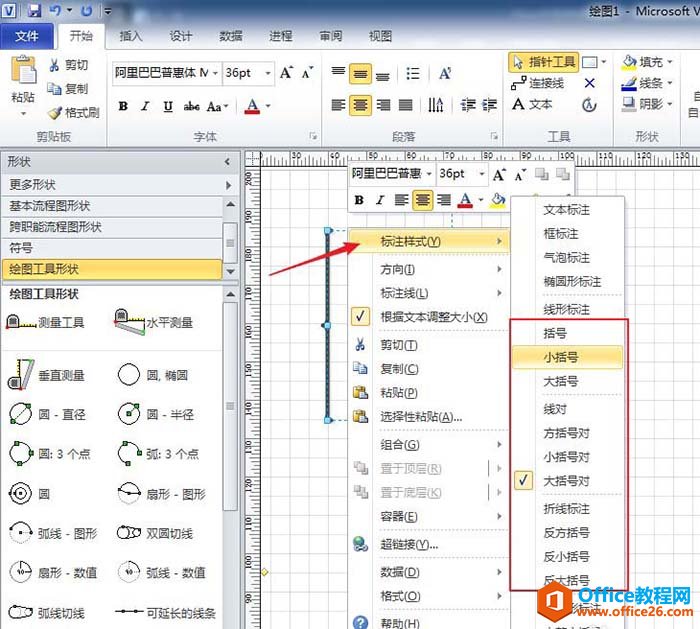Select Vertical Measure (垂直测量) shape
The width and height of the screenshot is (700, 629).
coord(46,375)
